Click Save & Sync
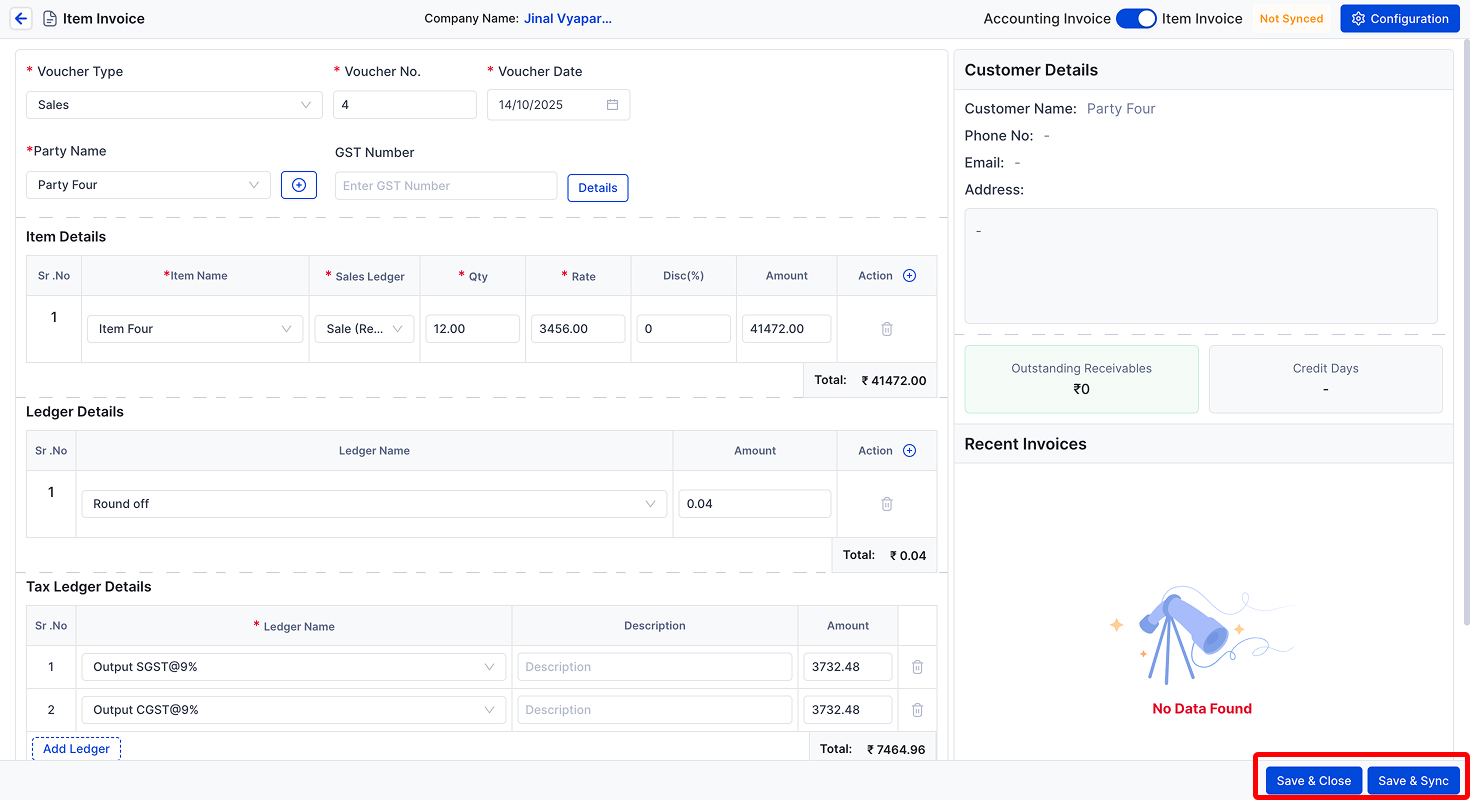This screenshot has width=1470, height=800. coord(1413,781)
